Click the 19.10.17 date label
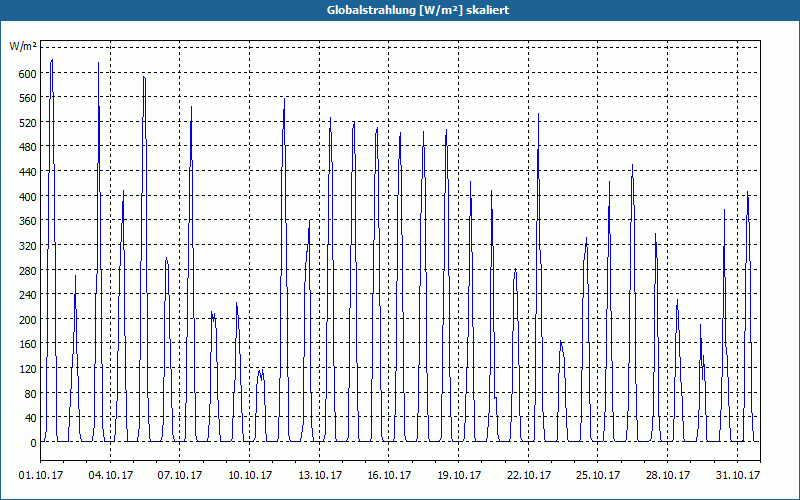The height and width of the screenshot is (500, 800). click(x=459, y=475)
